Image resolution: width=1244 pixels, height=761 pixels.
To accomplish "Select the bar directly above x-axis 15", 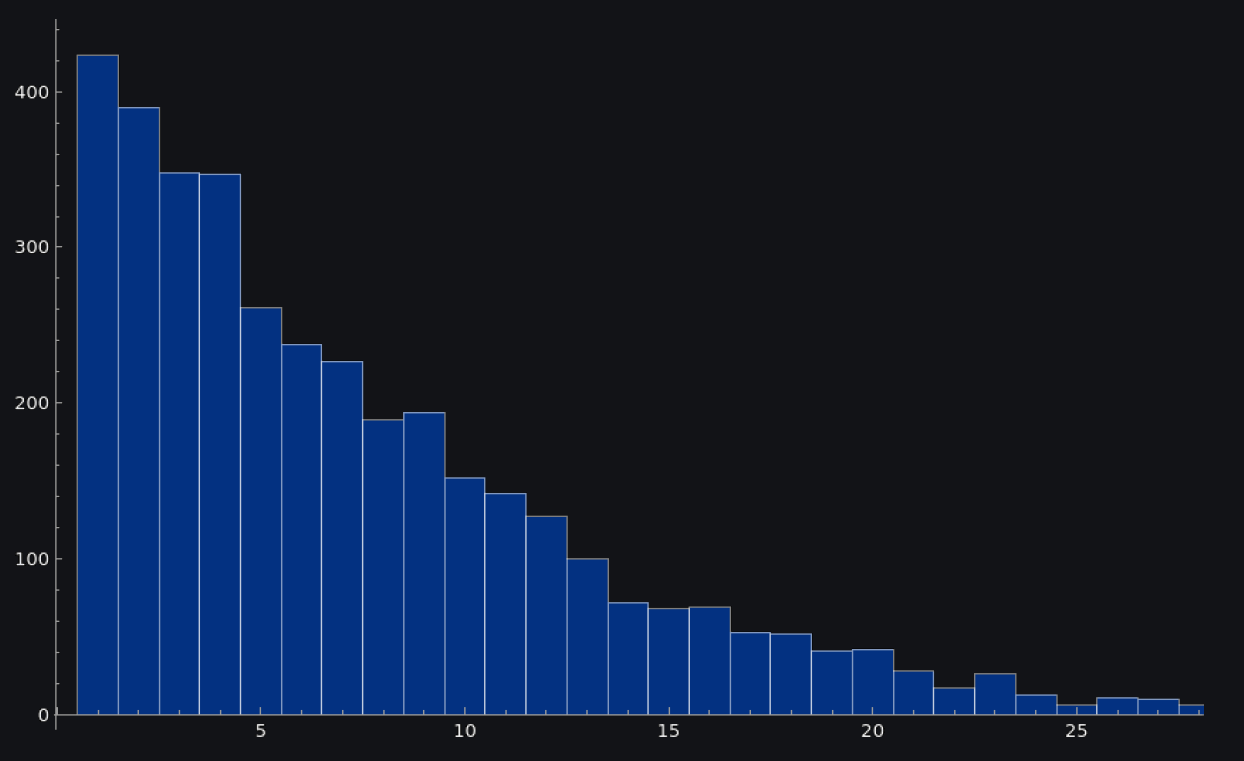I will [x=669, y=661].
